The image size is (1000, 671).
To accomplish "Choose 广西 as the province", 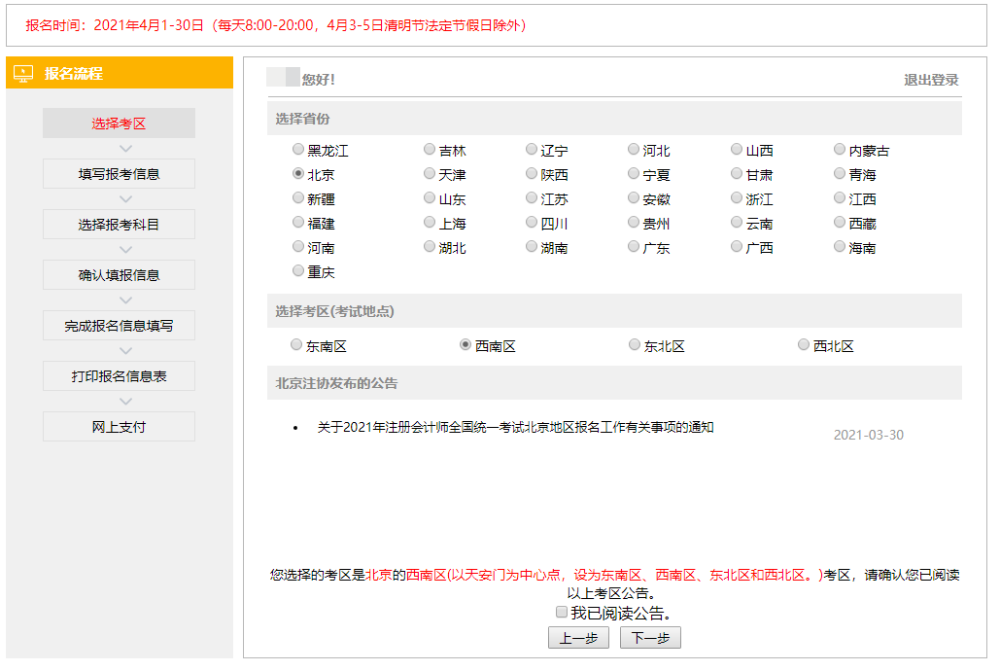I will tap(737, 246).
